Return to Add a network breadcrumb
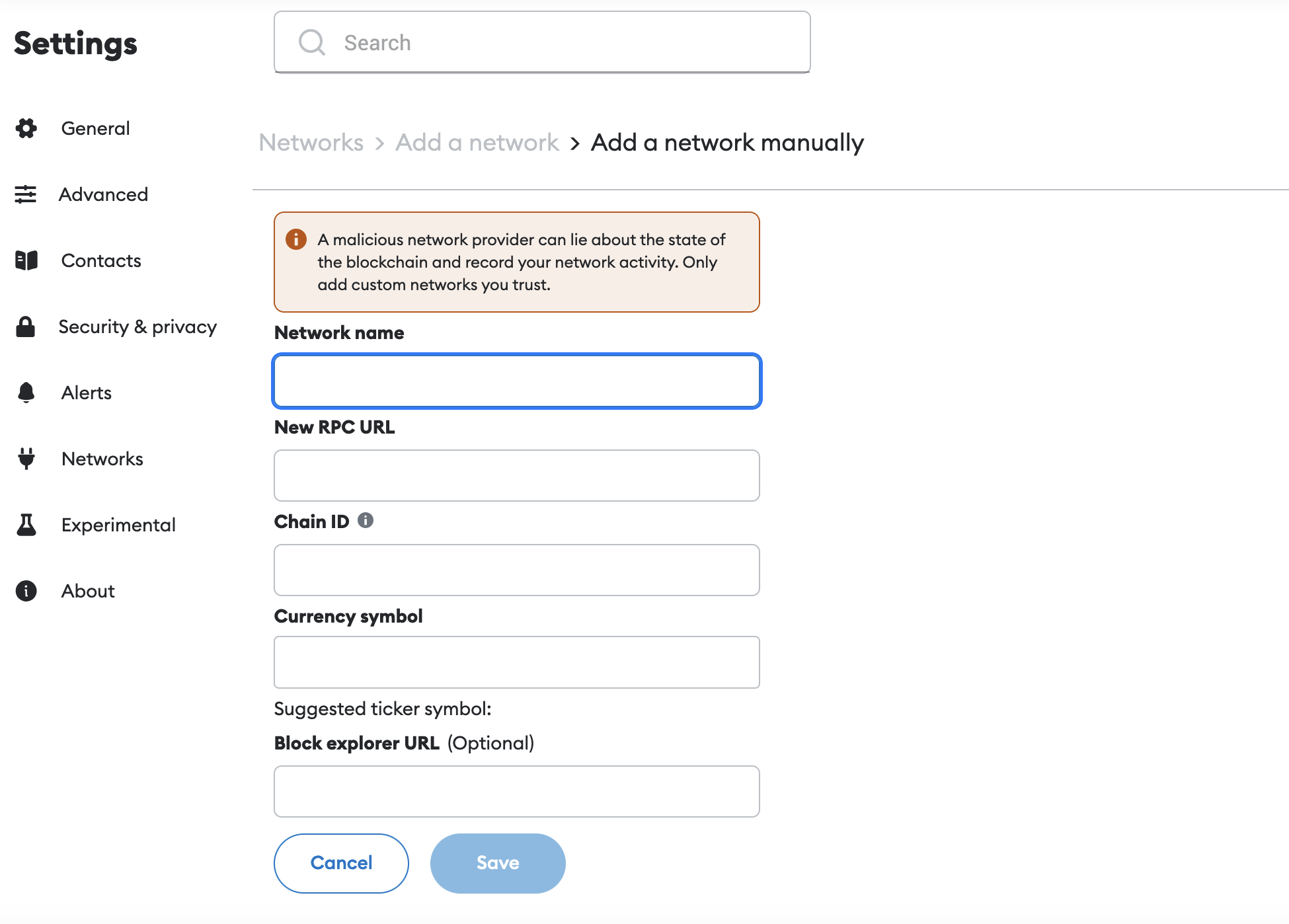This screenshot has height=924, width=1289. [477, 142]
